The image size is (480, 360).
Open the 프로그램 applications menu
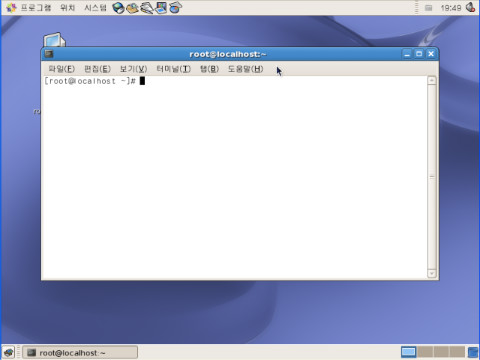(x=29, y=7)
